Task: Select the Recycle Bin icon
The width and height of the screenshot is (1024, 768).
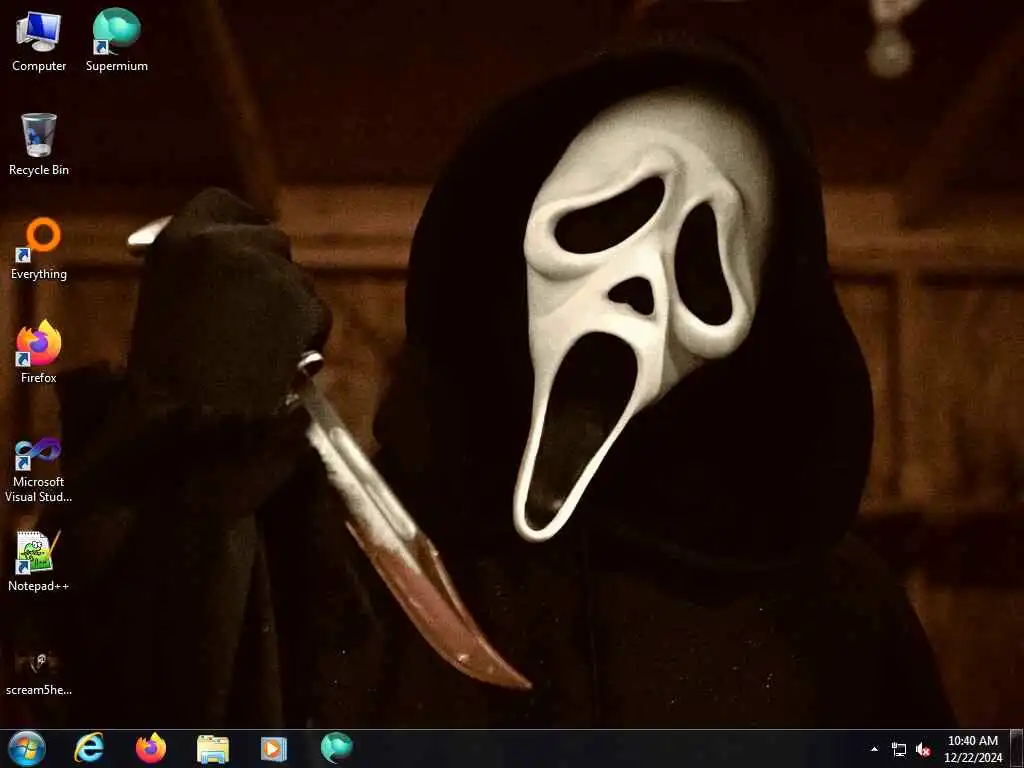Action: click(x=39, y=144)
